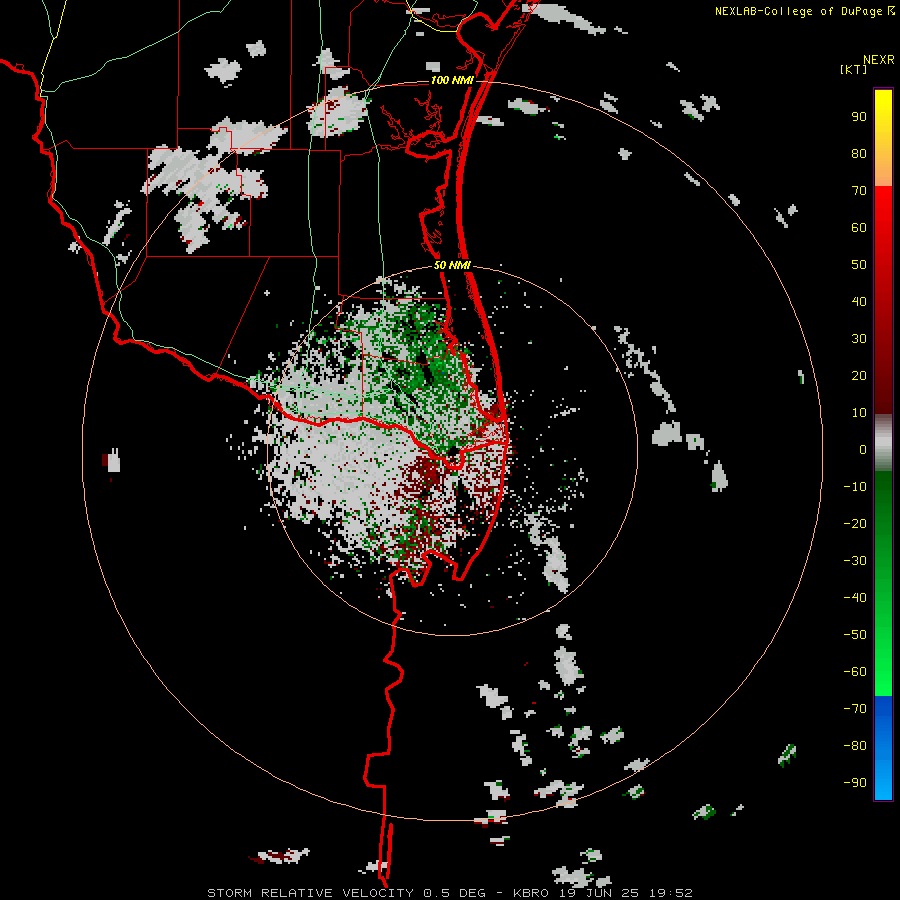The image size is (900, 900).
Task: Click the 10 value on velocity scale
Action: point(859,413)
